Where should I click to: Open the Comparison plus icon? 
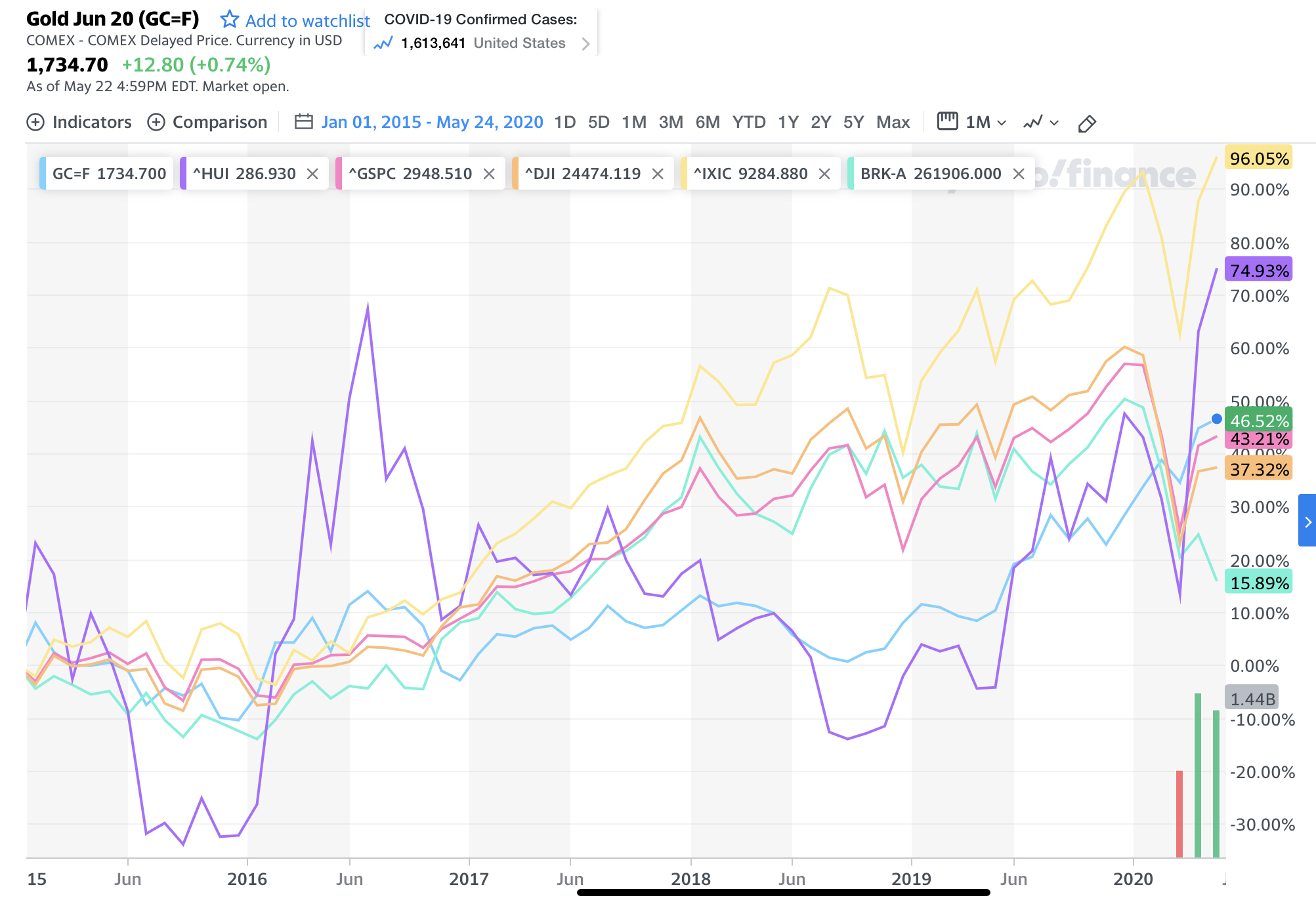[x=156, y=123]
